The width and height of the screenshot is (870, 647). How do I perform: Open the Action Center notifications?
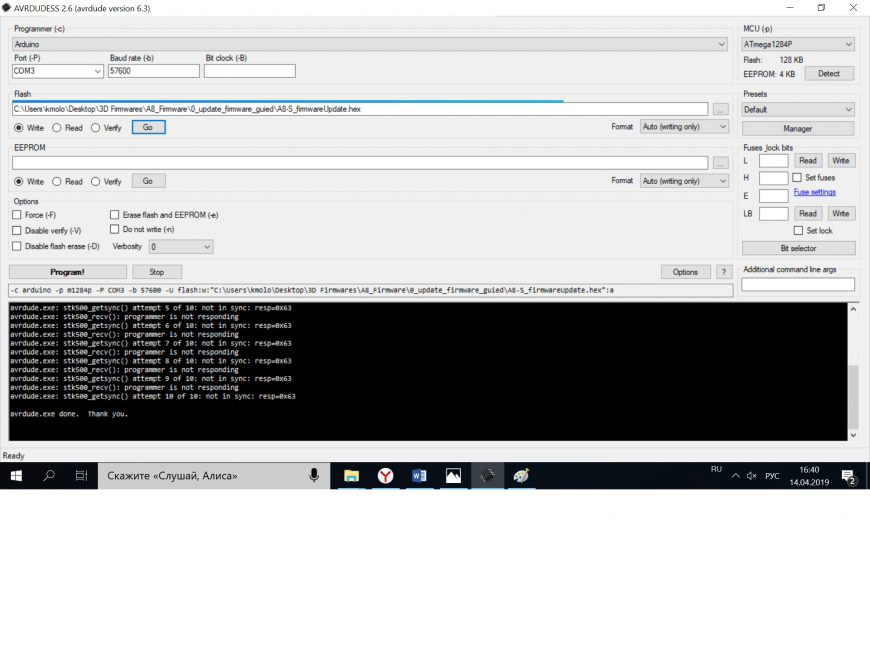[x=848, y=476]
